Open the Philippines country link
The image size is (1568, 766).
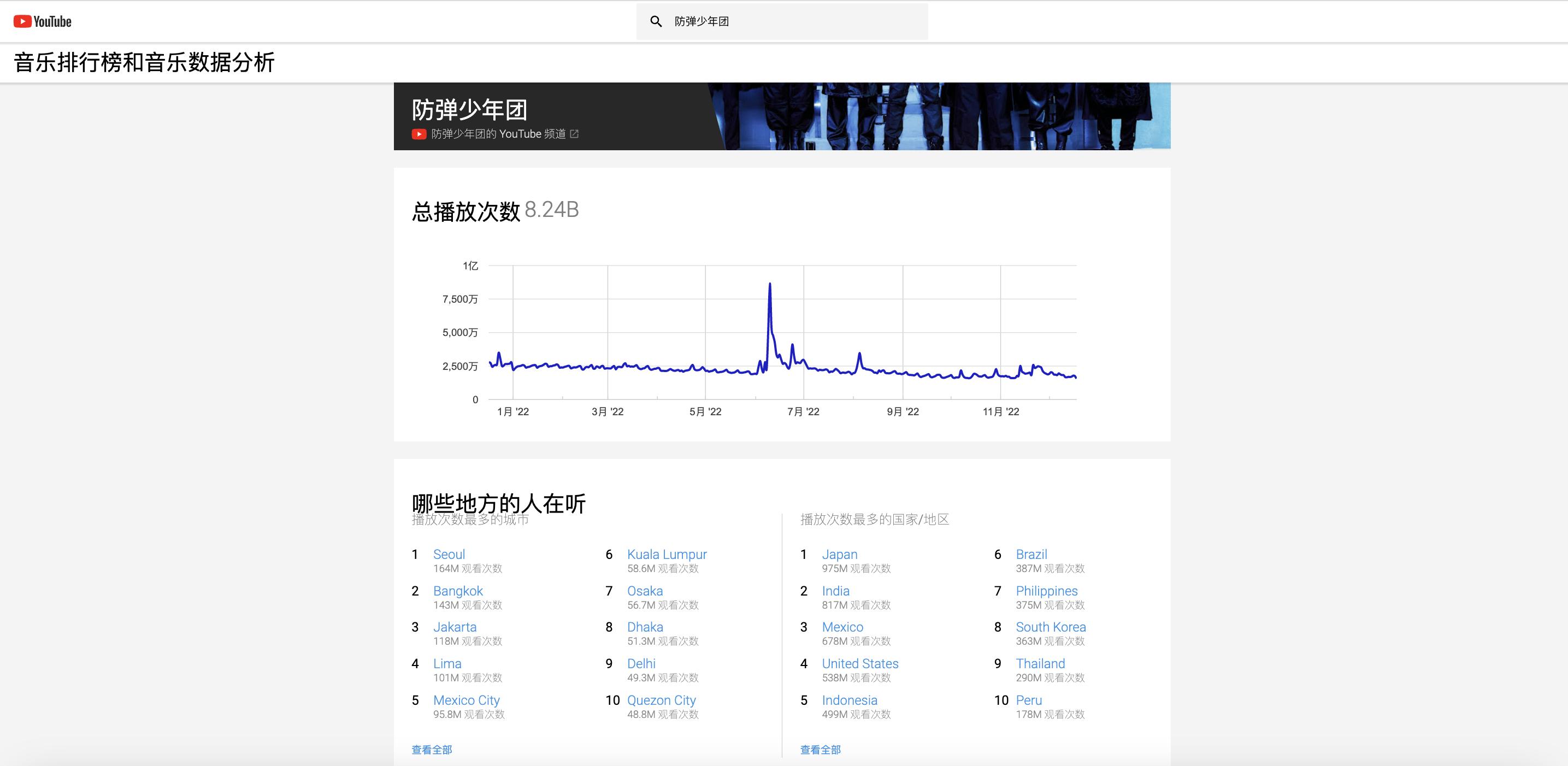[x=1046, y=591]
